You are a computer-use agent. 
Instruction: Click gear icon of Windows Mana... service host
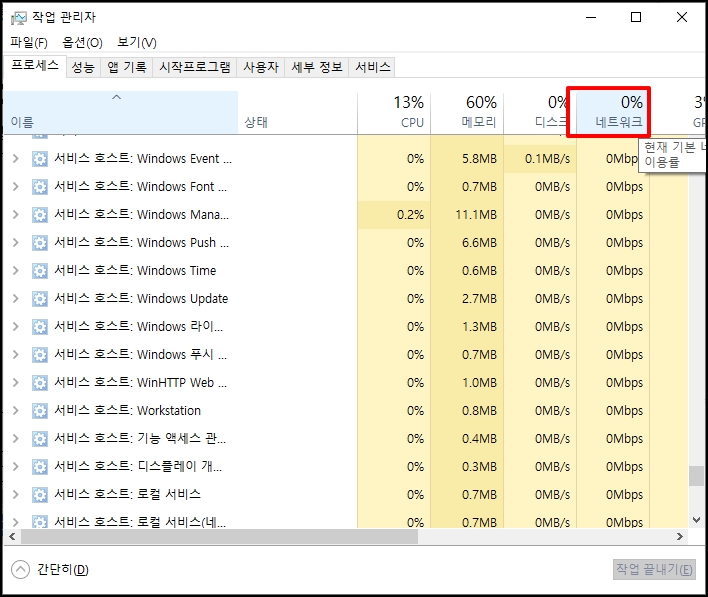pyautogui.click(x=40, y=215)
